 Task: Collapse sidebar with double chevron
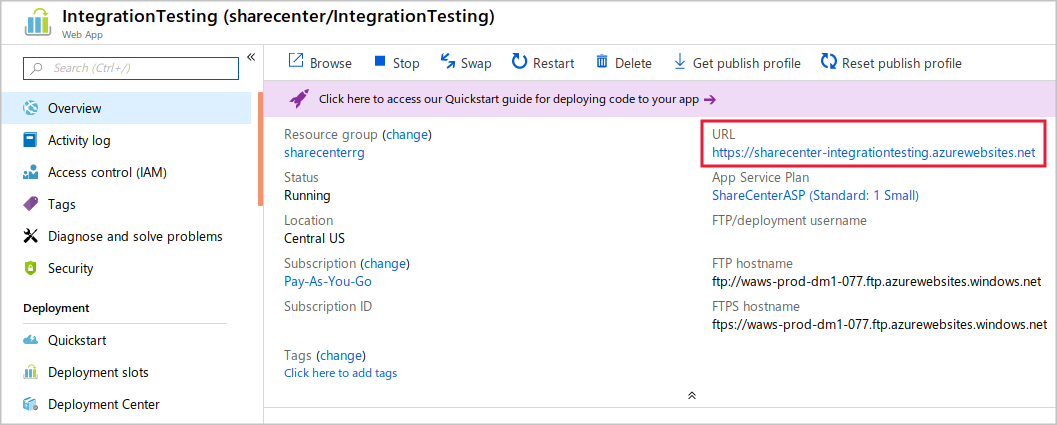coord(251,57)
